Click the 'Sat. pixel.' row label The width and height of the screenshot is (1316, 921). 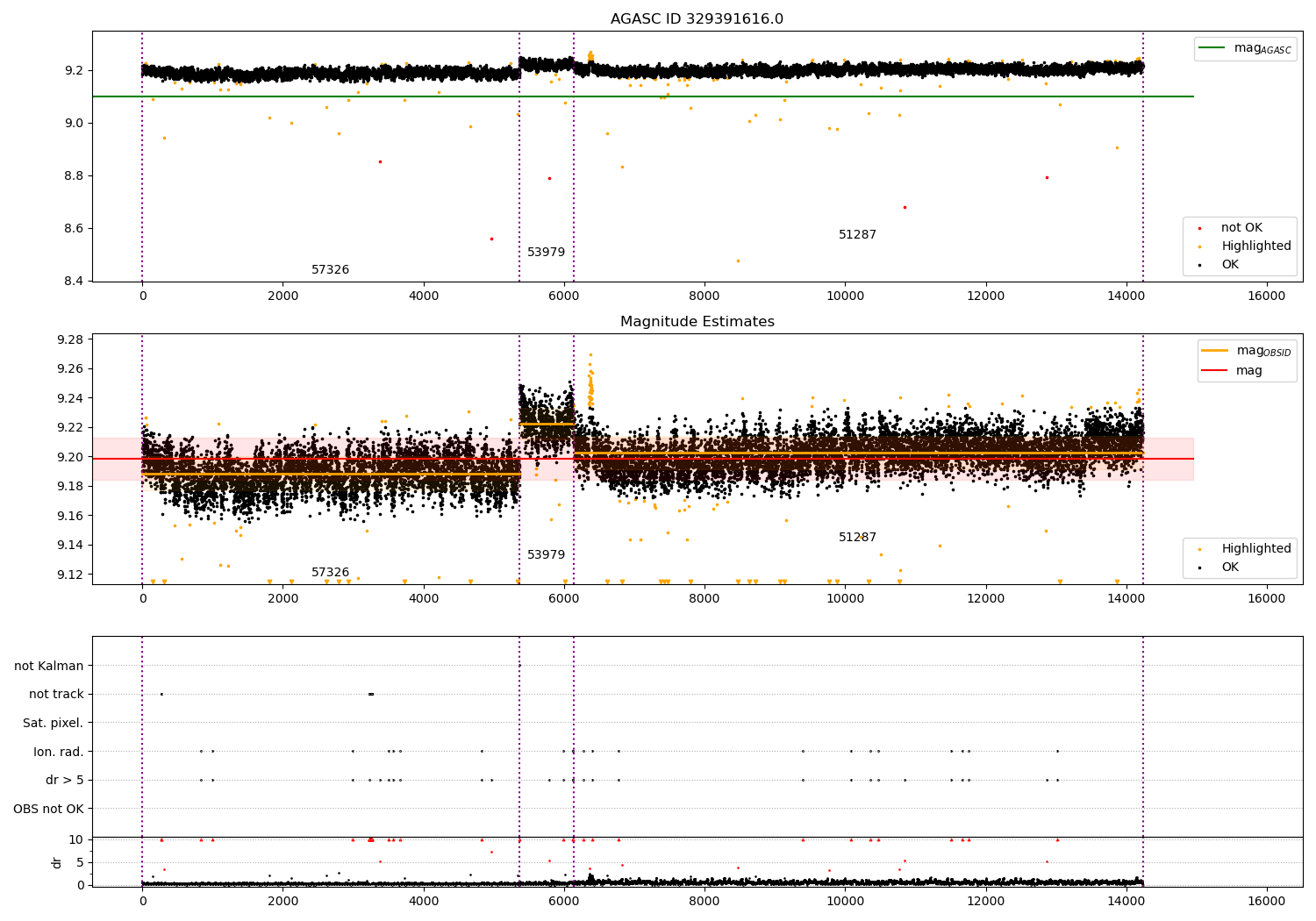(x=54, y=724)
